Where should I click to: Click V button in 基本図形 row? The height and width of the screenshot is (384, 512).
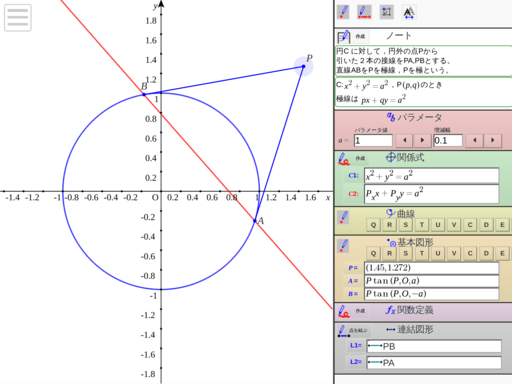click(x=454, y=253)
